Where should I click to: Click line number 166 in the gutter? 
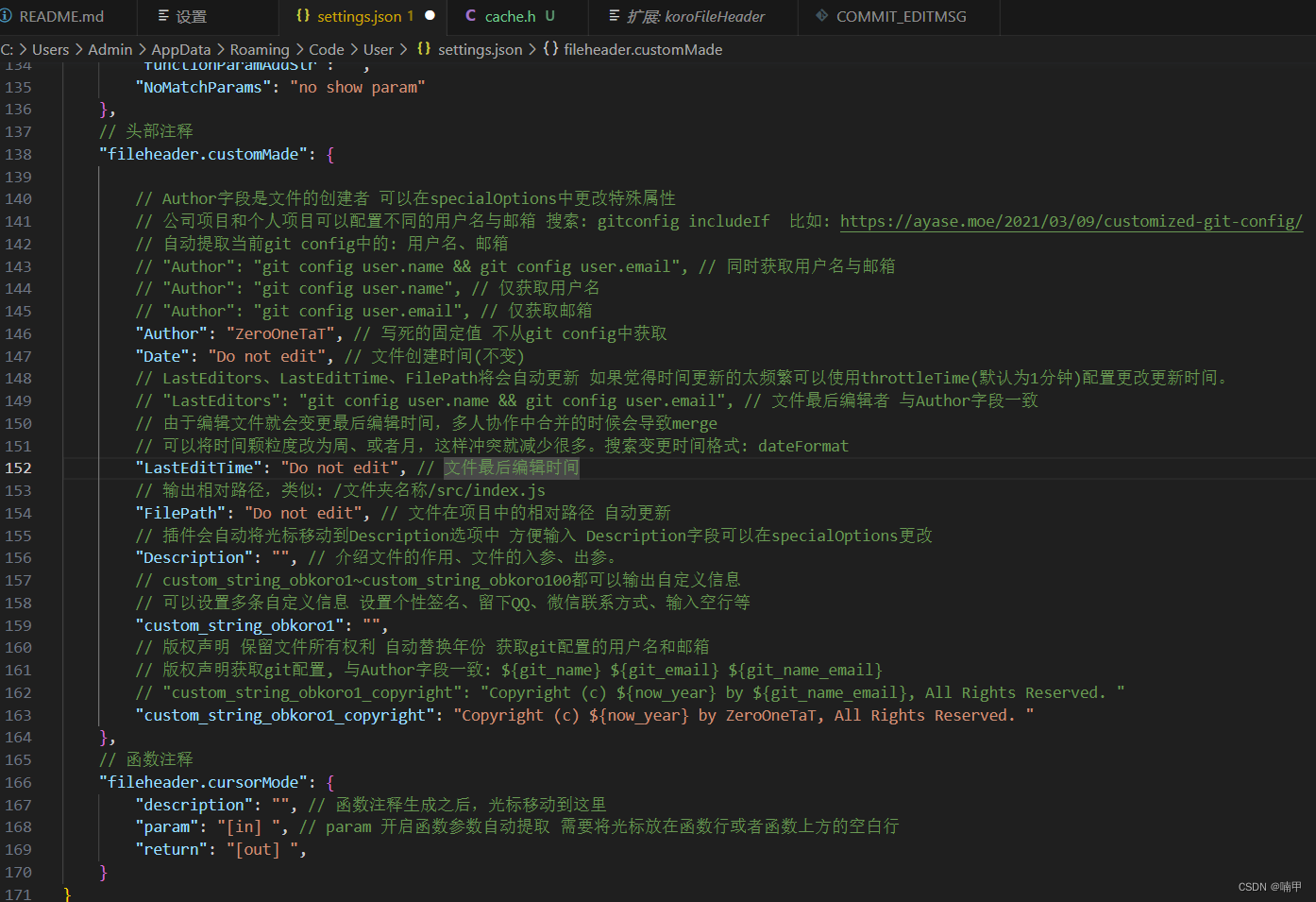[18, 783]
